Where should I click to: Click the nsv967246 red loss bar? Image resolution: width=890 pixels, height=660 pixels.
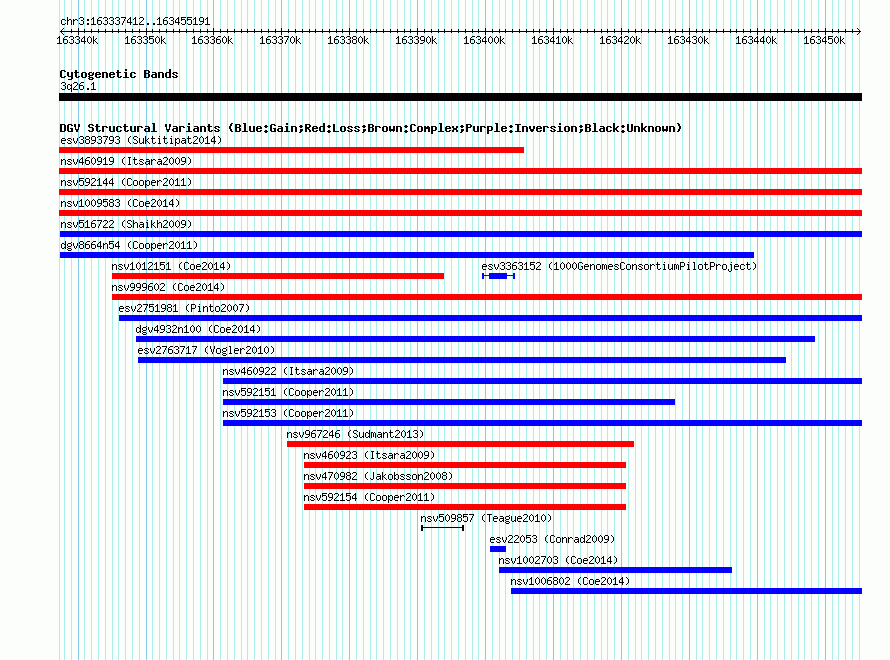tap(460, 444)
